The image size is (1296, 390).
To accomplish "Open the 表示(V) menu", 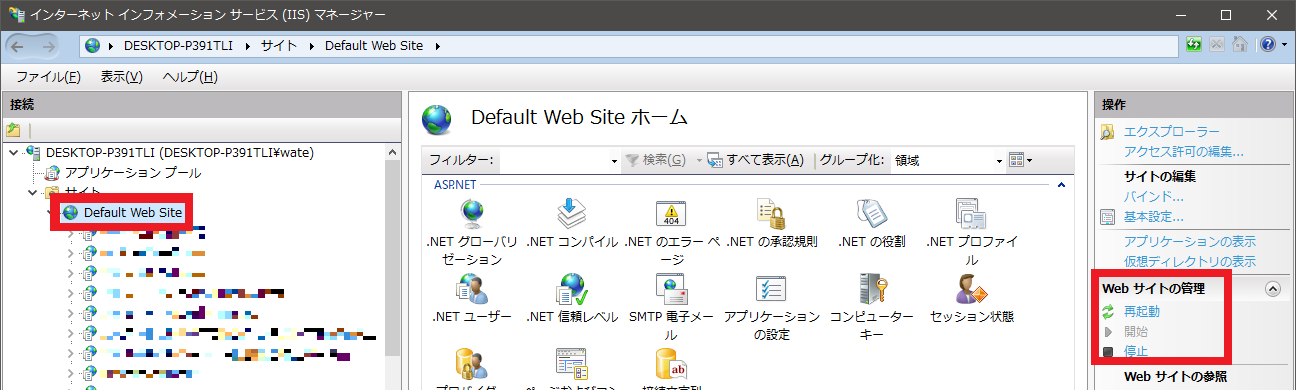I will [122, 77].
